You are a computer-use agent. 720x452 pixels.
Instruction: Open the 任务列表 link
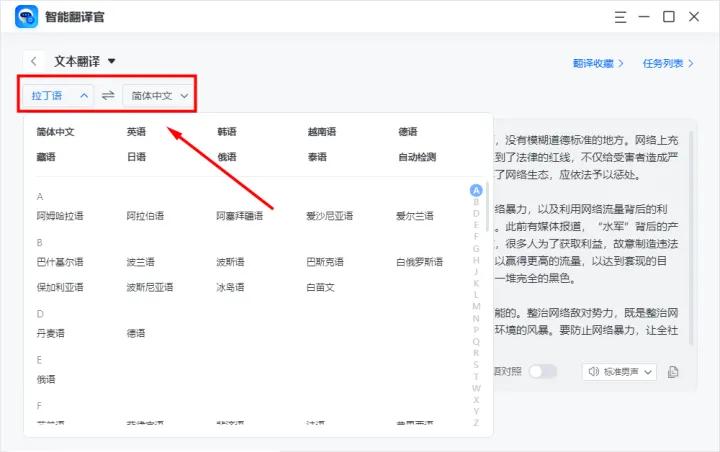[x=668, y=63]
